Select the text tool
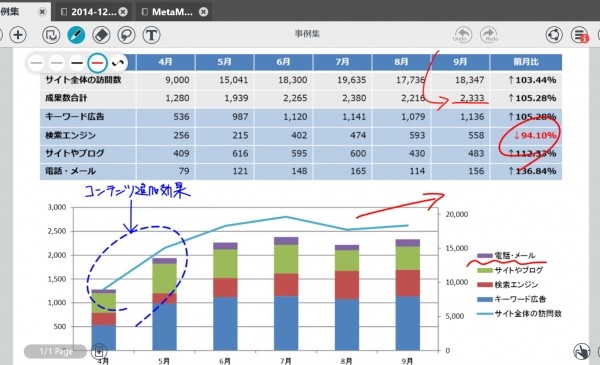 click(152, 35)
